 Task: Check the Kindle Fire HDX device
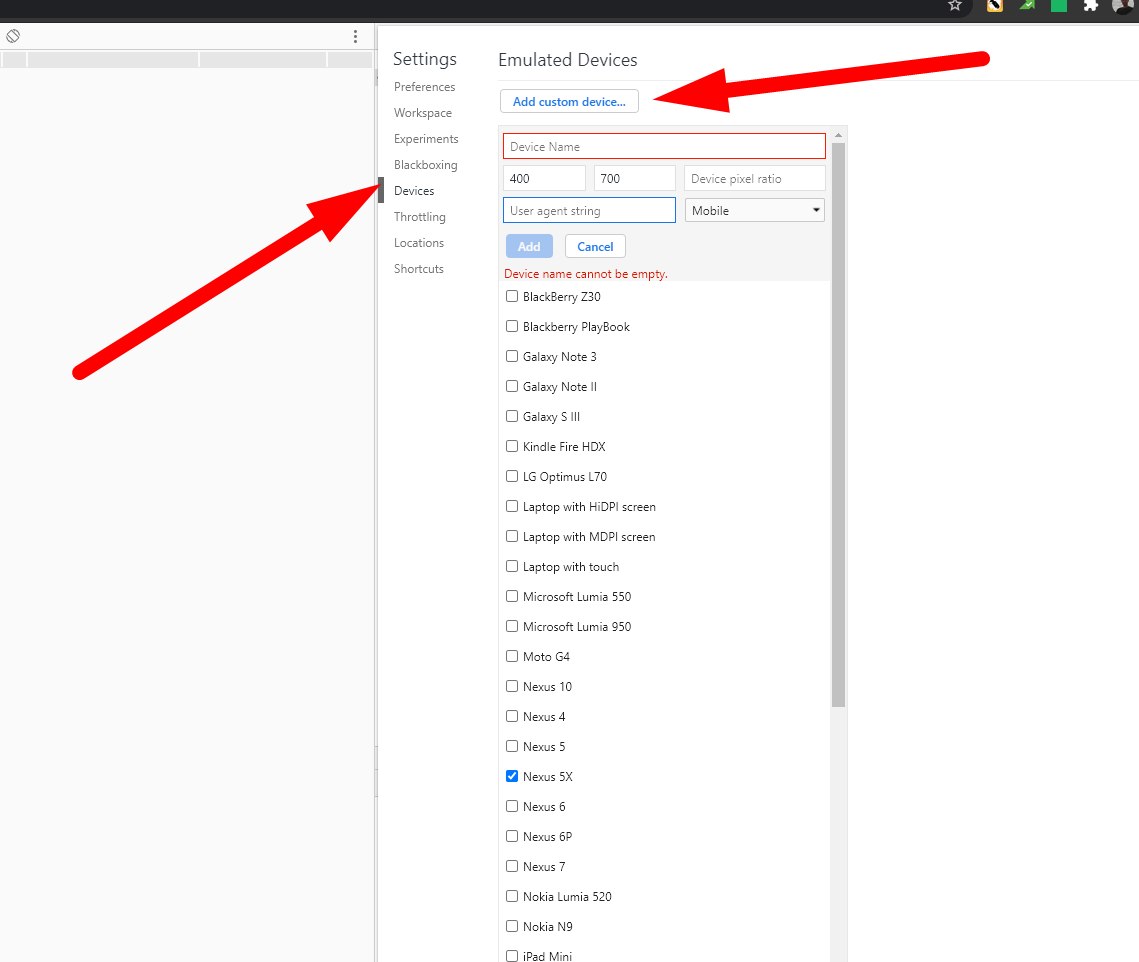[x=512, y=446]
